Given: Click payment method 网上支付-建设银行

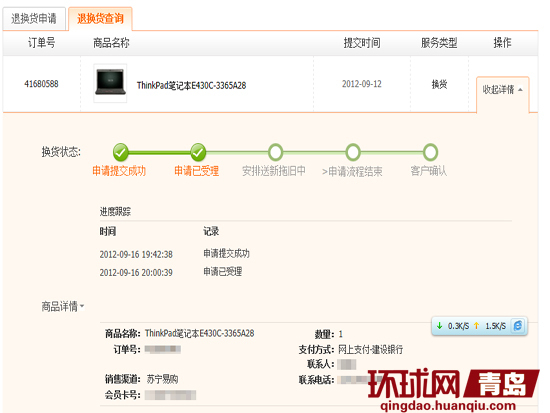Looking at the screenshot, I should pyautogui.click(x=370, y=349).
